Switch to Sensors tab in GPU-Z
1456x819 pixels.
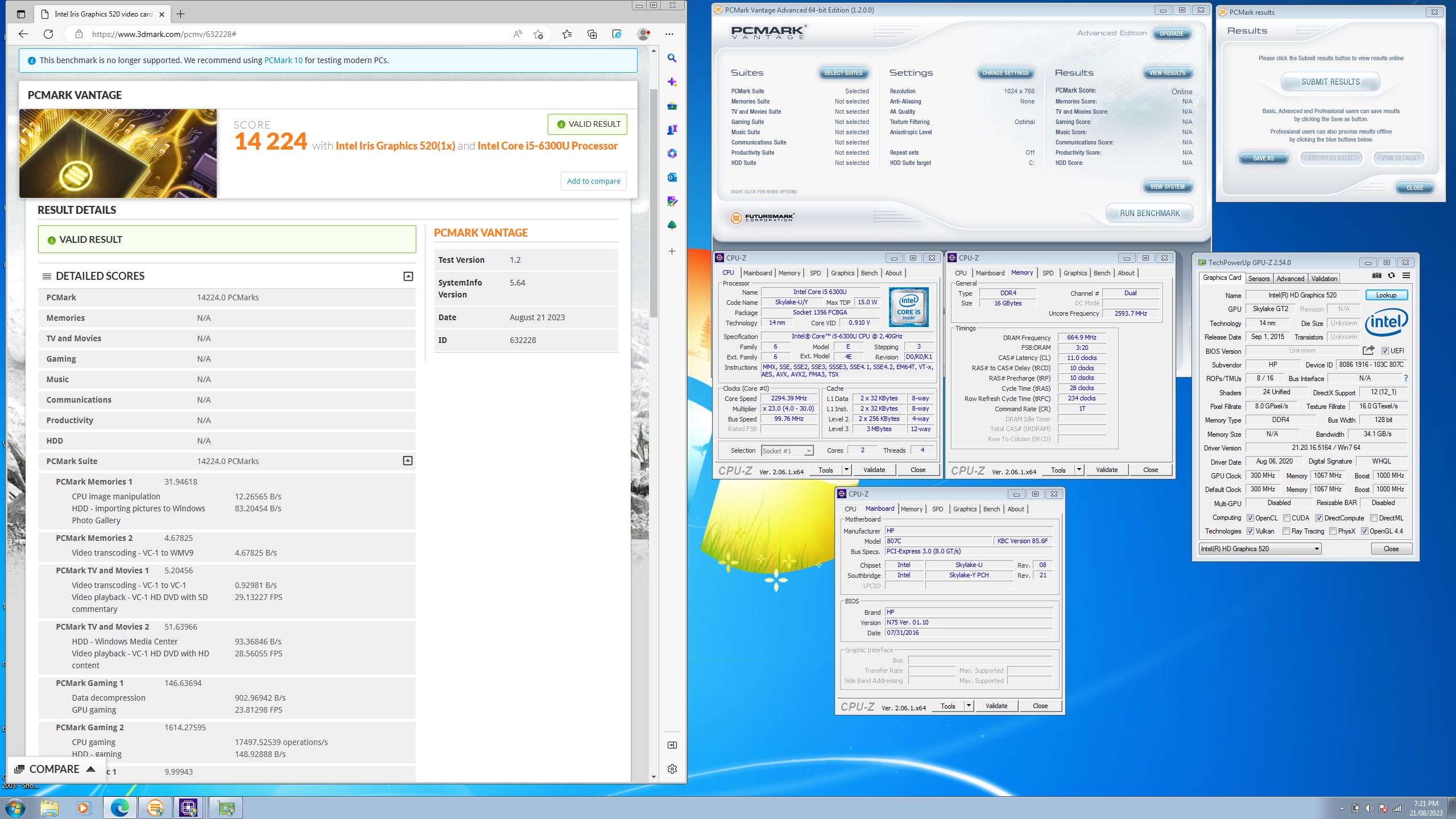click(1259, 279)
